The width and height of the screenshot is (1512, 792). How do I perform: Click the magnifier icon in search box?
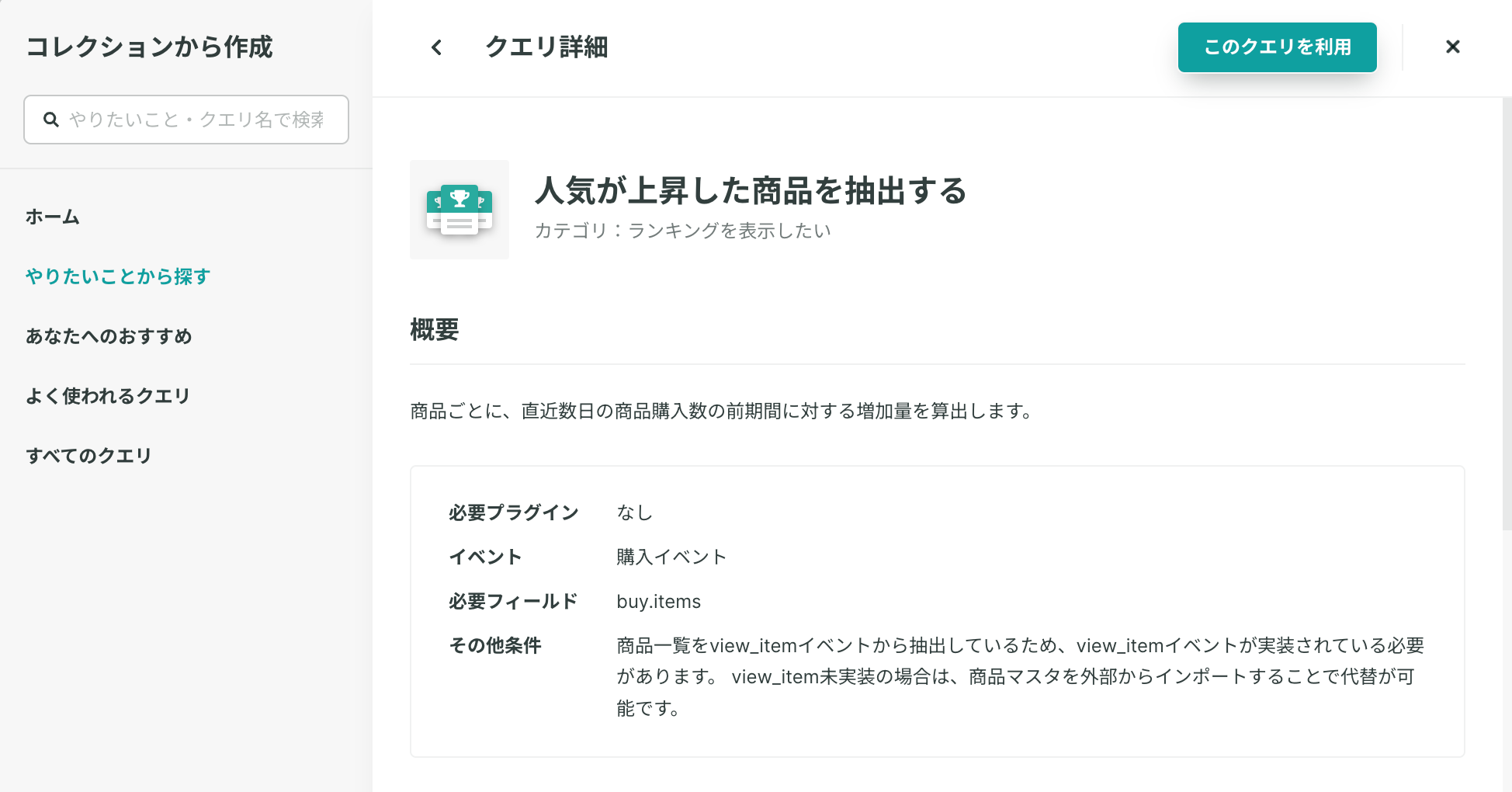tap(51, 120)
